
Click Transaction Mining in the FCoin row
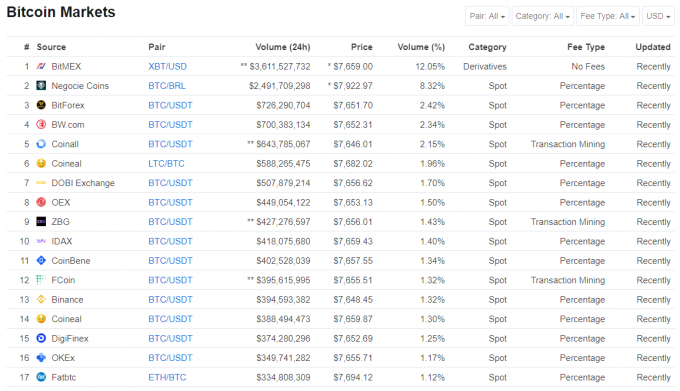tap(568, 280)
